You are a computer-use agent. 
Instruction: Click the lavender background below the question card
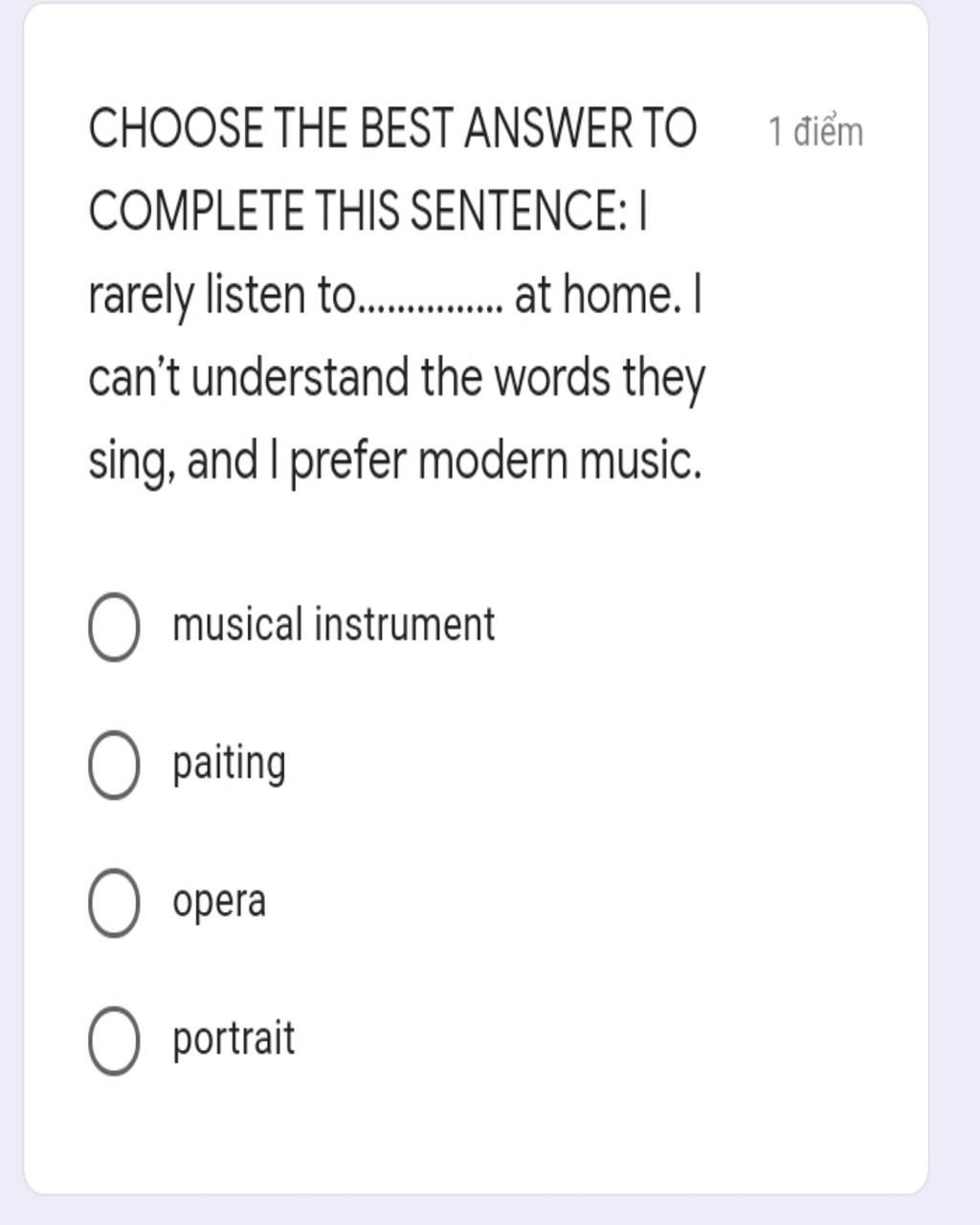(x=490, y=1211)
